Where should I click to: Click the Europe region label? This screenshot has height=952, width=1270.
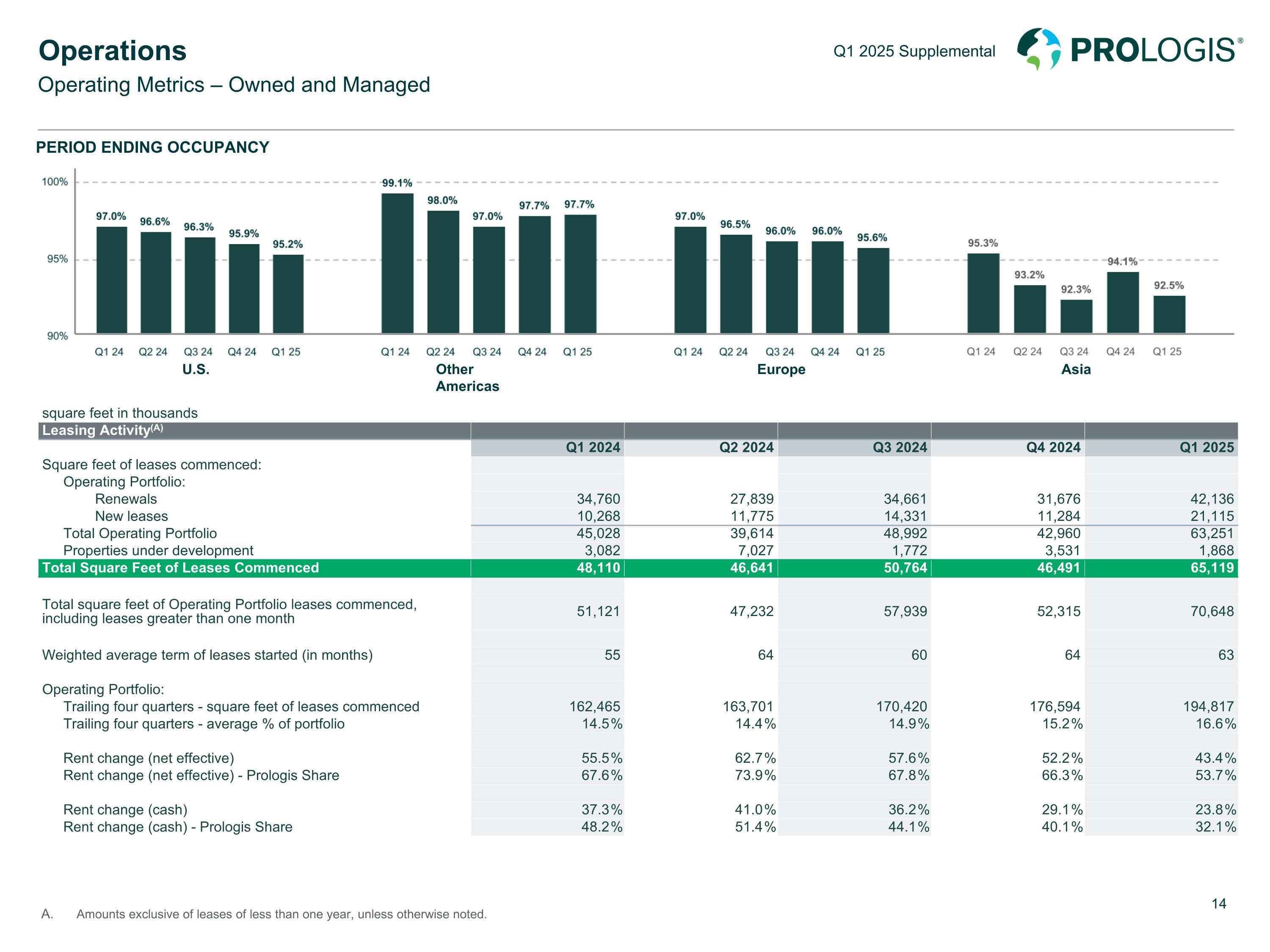point(781,369)
